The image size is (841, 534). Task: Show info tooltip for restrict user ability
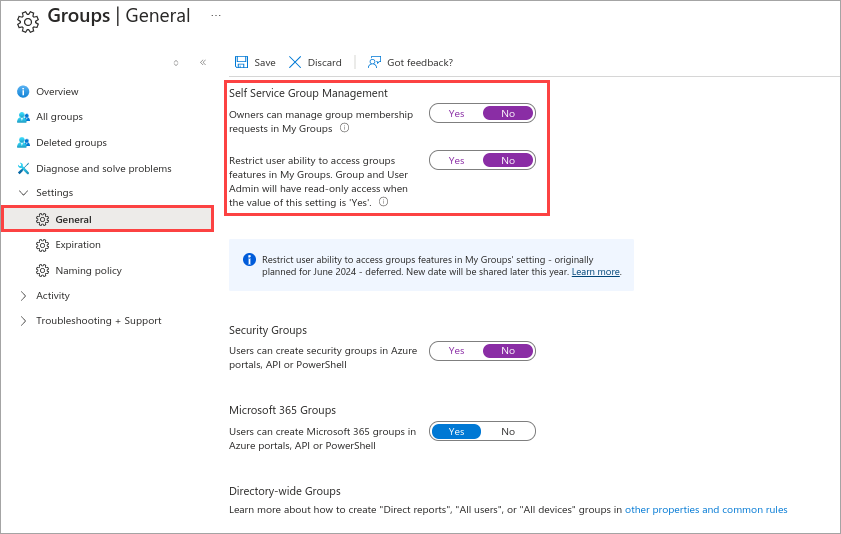(383, 202)
